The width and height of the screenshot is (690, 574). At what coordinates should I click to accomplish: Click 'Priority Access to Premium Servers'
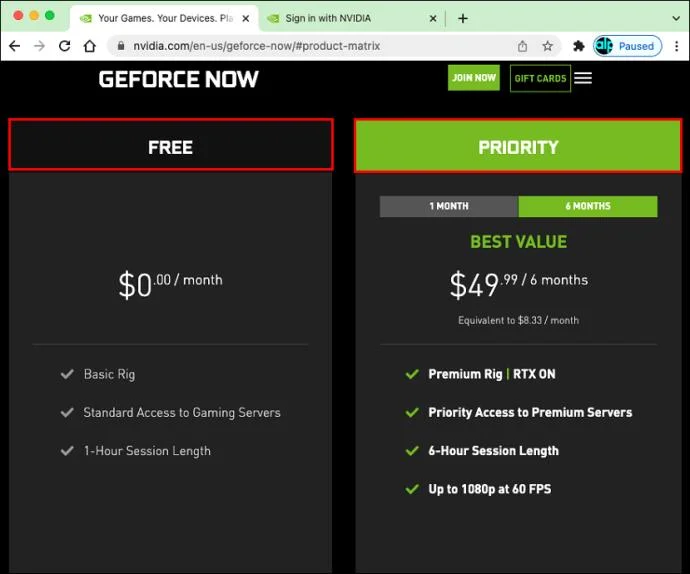tap(530, 412)
